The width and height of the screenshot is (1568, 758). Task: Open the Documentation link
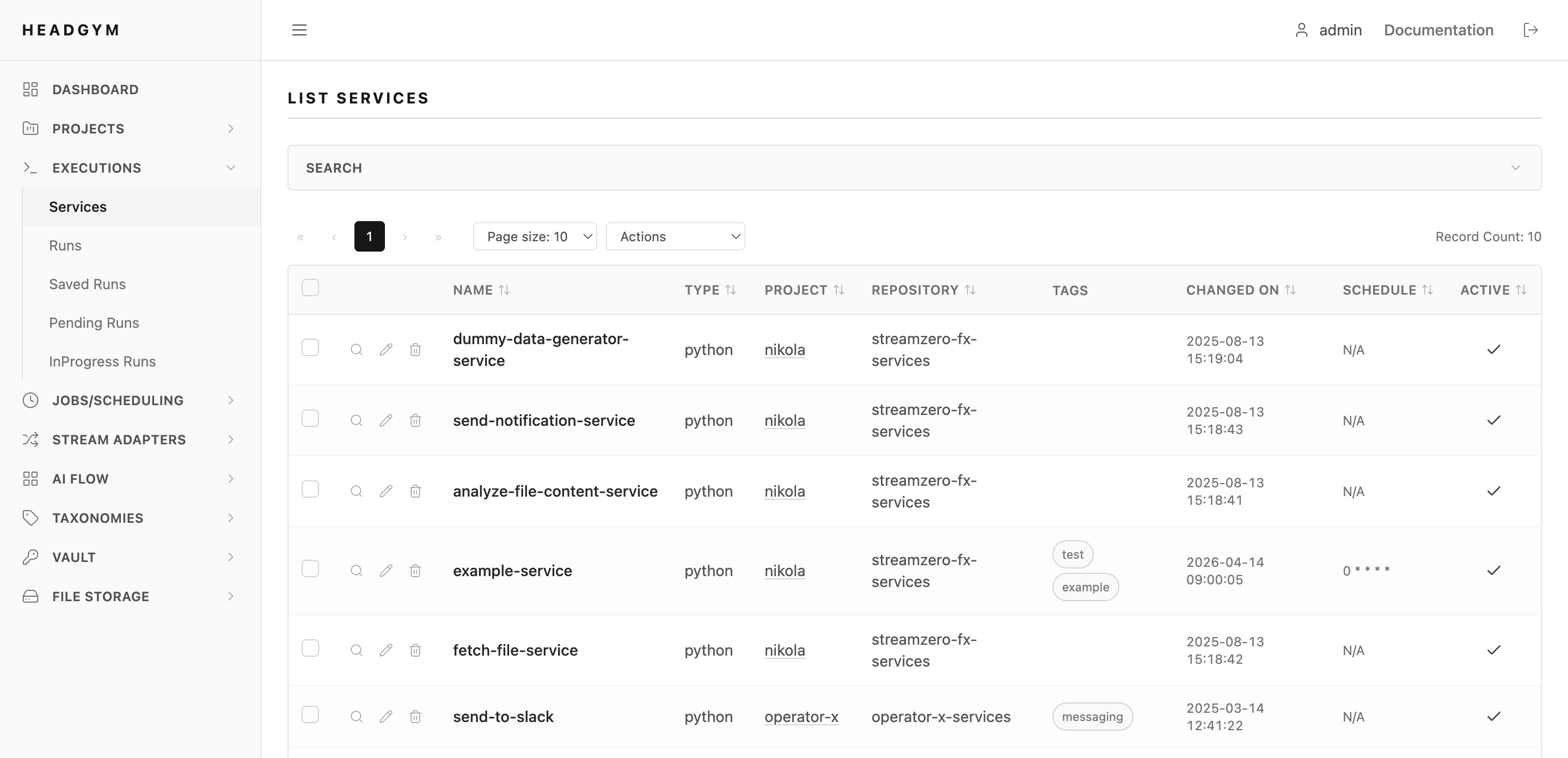coord(1438,30)
